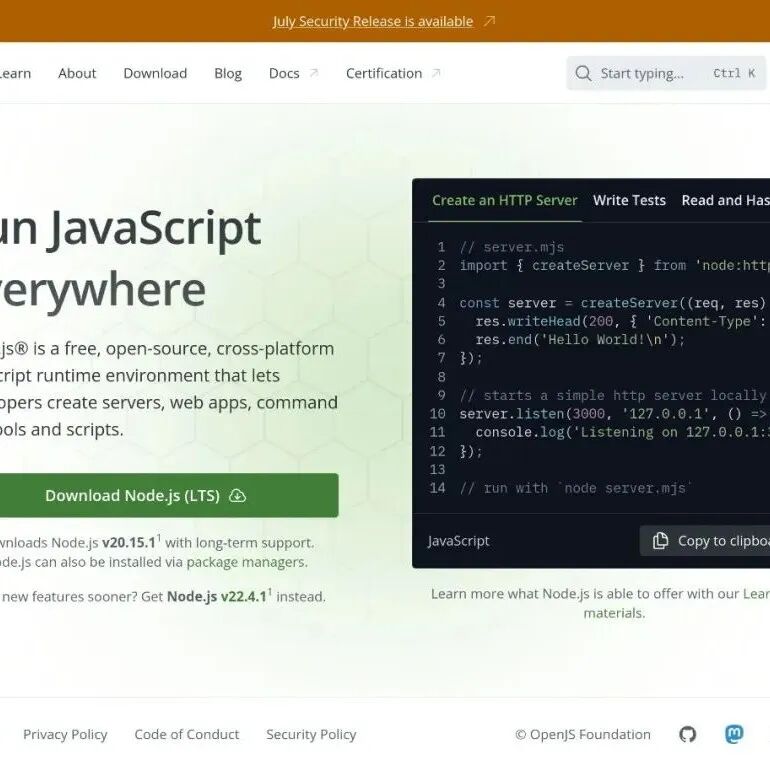Open the Download navigation link
Viewport: 770px width, 771px height.
click(x=155, y=73)
